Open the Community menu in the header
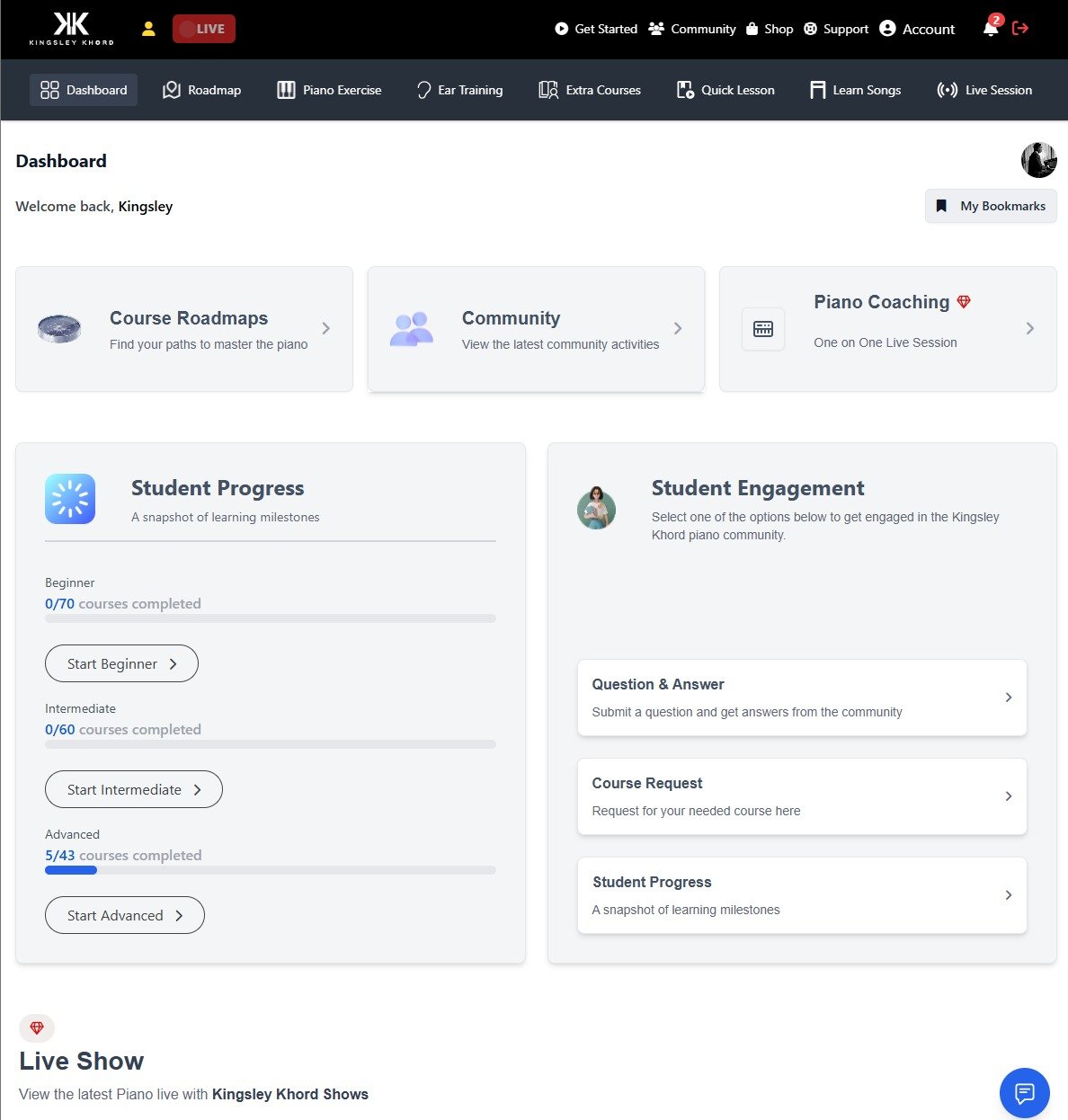The height and width of the screenshot is (1120, 1068). [x=692, y=29]
